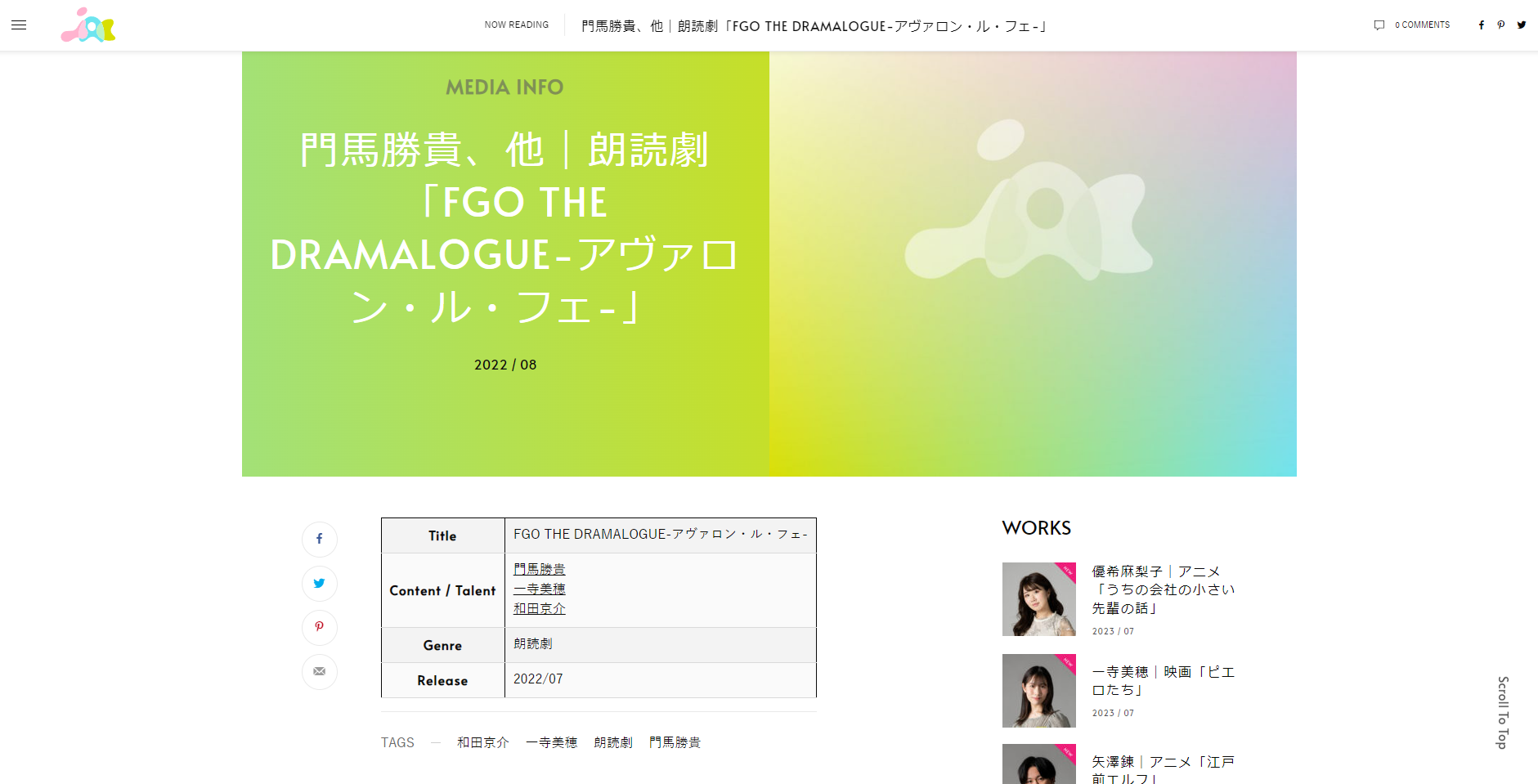Share via Twitter icon in top header
The width and height of the screenshot is (1538, 784).
tap(1521, 25)
